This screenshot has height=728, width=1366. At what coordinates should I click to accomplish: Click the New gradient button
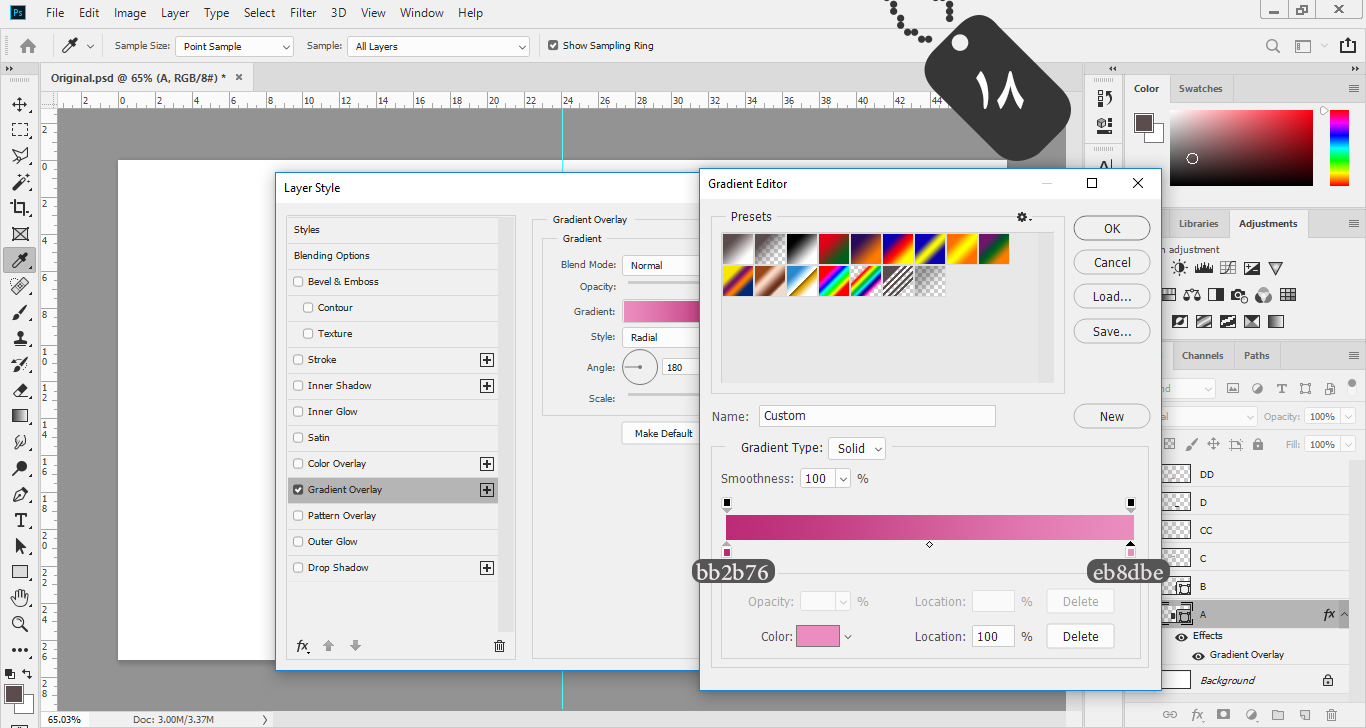[x=1112, y=417]
